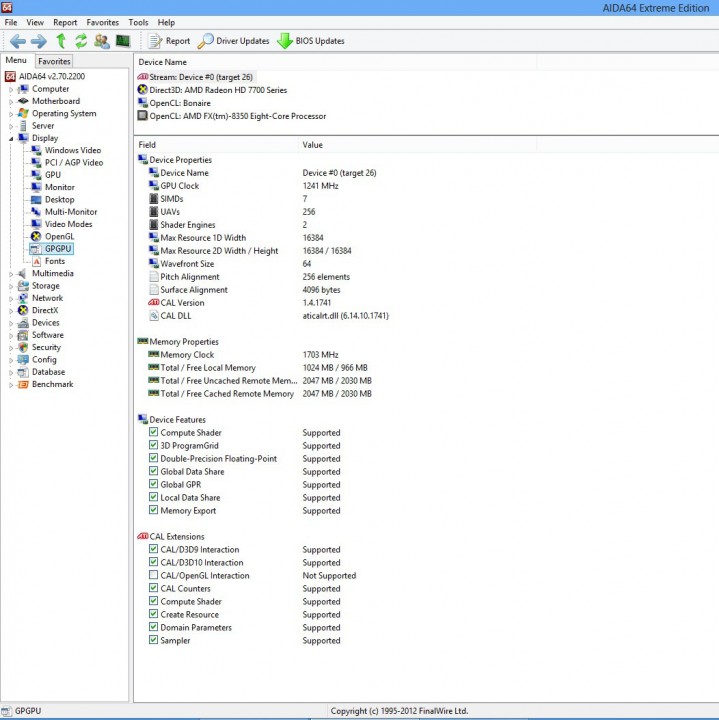Select the GPU Clock 1241 MHz value

320,186
